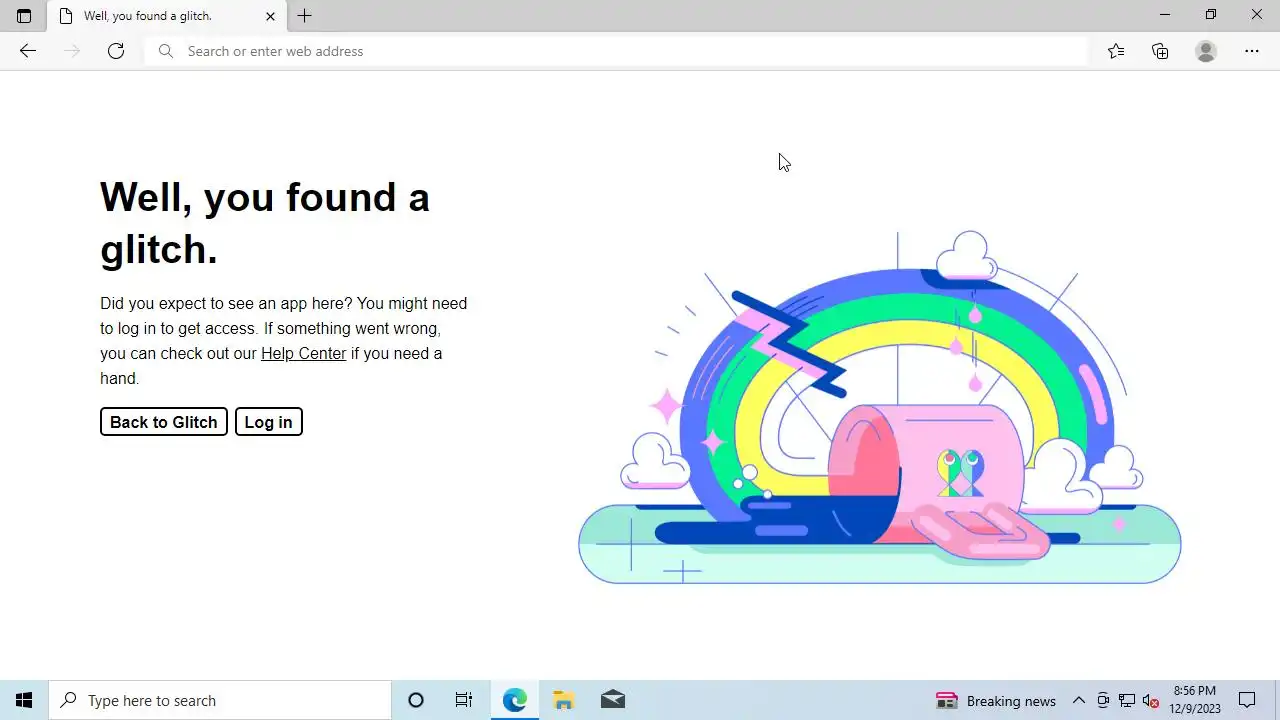Screen dimensions: 1280x720
Task: Open Mail app from taskbar
Action: (x=613, y=700)
